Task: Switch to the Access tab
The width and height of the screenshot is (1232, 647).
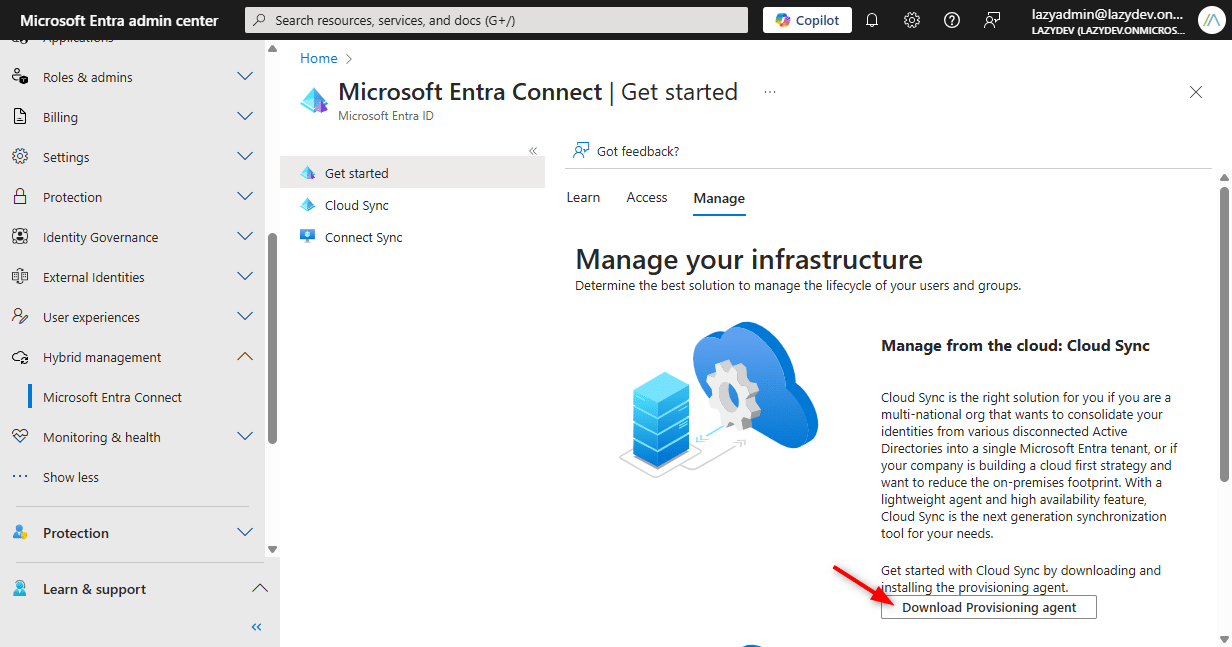Action: (x=647, y=197)
